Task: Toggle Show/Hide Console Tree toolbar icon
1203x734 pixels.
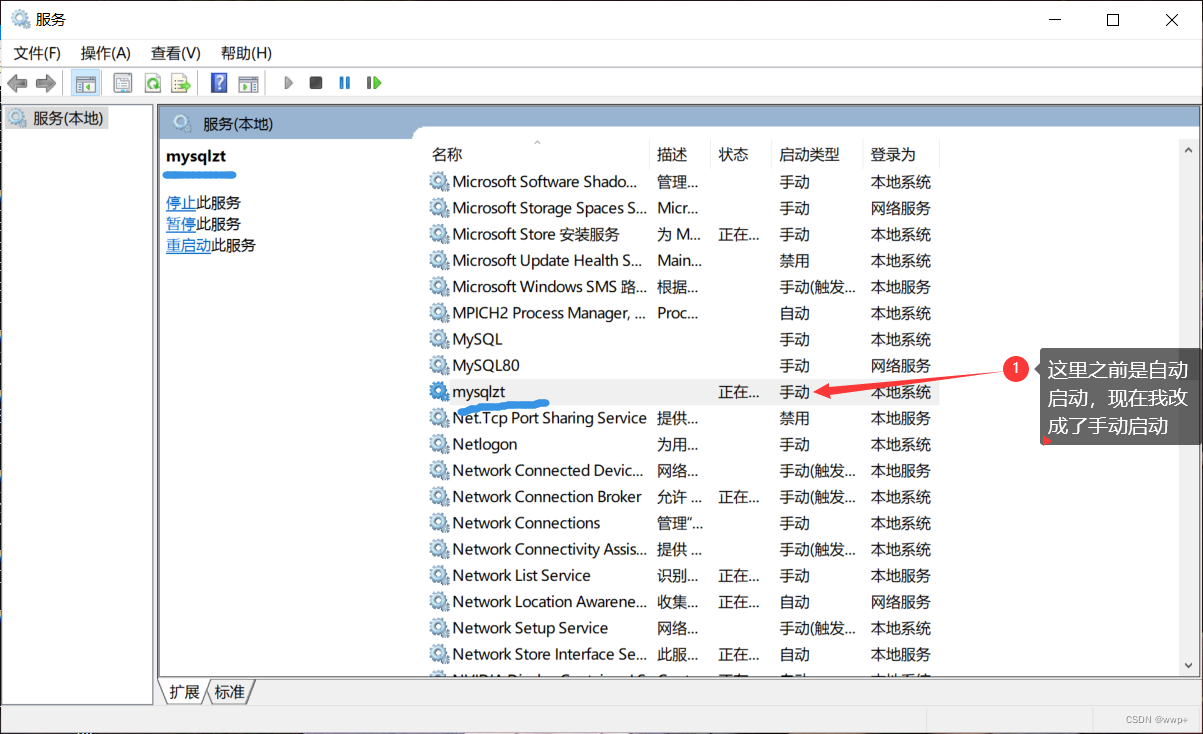Action: 86,83
